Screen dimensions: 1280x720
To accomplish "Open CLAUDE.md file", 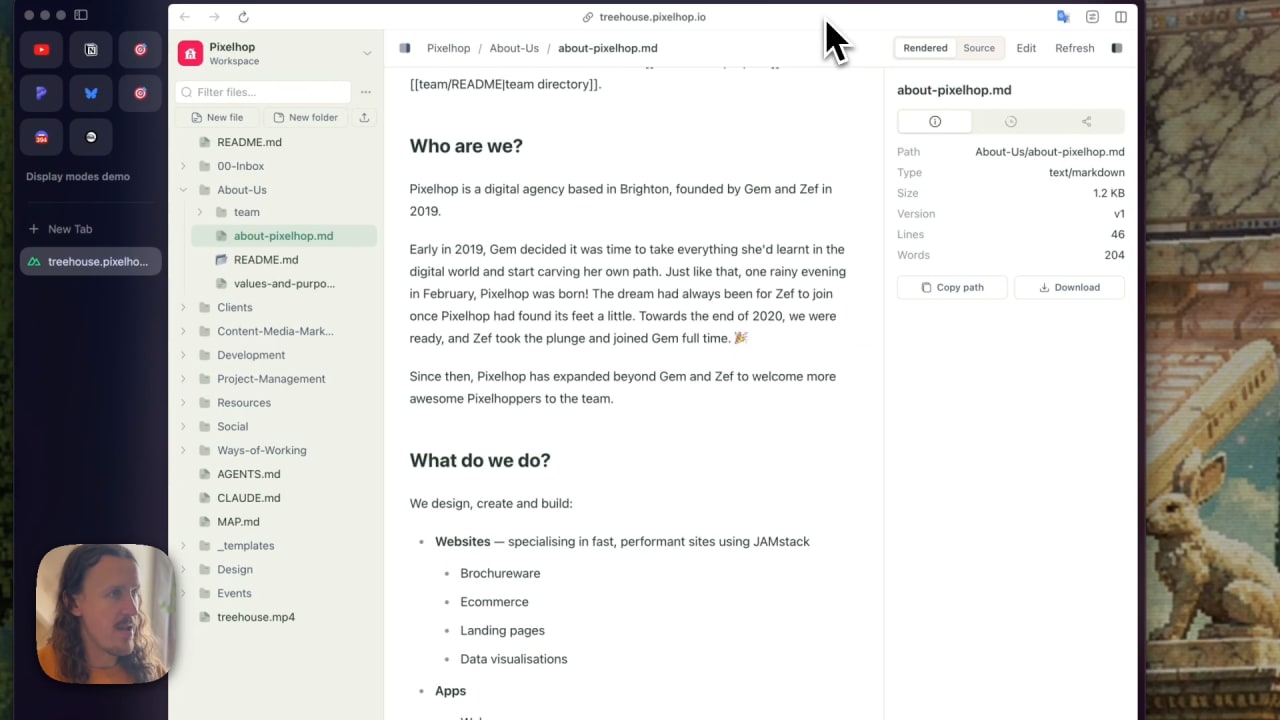I will click(x=248, y=498).
